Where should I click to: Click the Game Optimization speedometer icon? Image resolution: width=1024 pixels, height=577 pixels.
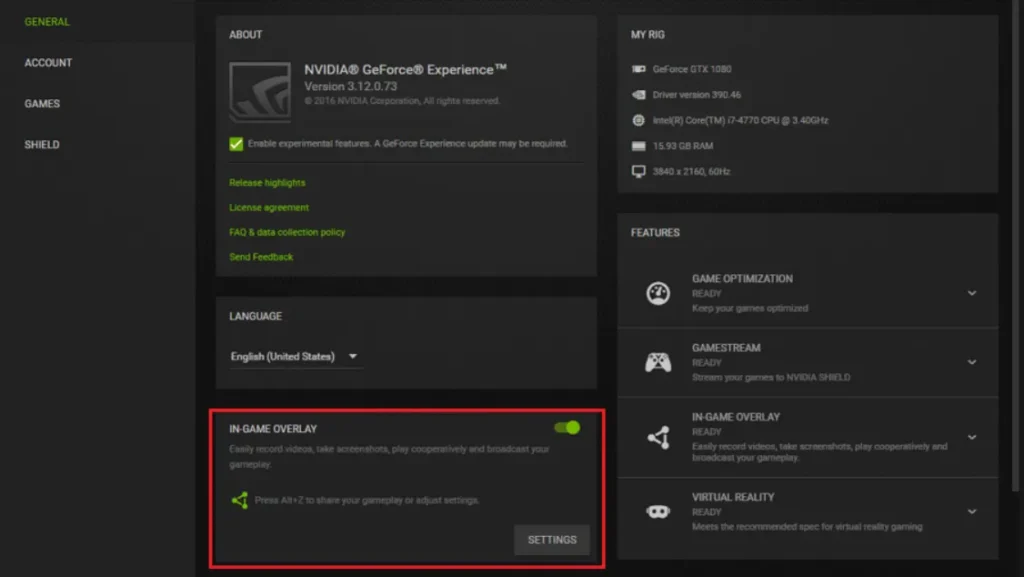[x=658, y=293]
